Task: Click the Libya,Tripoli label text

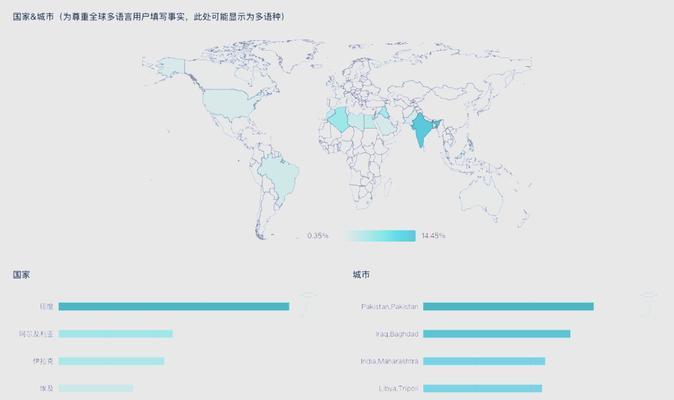Action: tap(398, 388)
